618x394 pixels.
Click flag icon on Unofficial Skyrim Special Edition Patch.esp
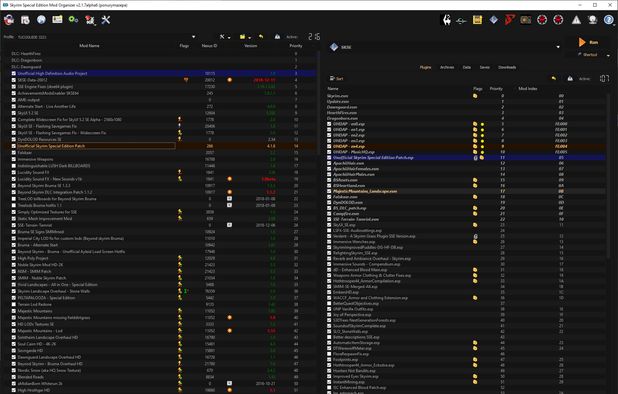[x=476, y=158]
